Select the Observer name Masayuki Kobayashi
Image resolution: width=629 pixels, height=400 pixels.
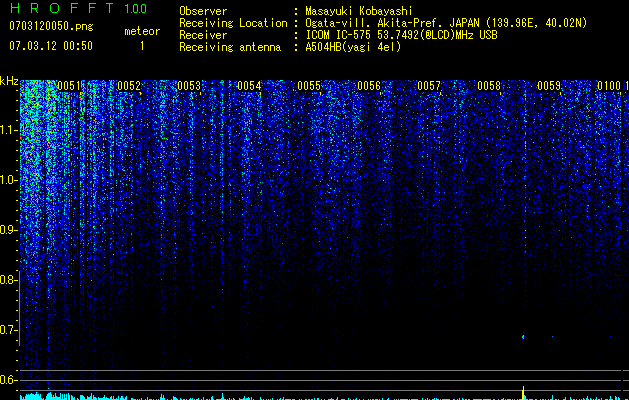[x=359, y=11]
